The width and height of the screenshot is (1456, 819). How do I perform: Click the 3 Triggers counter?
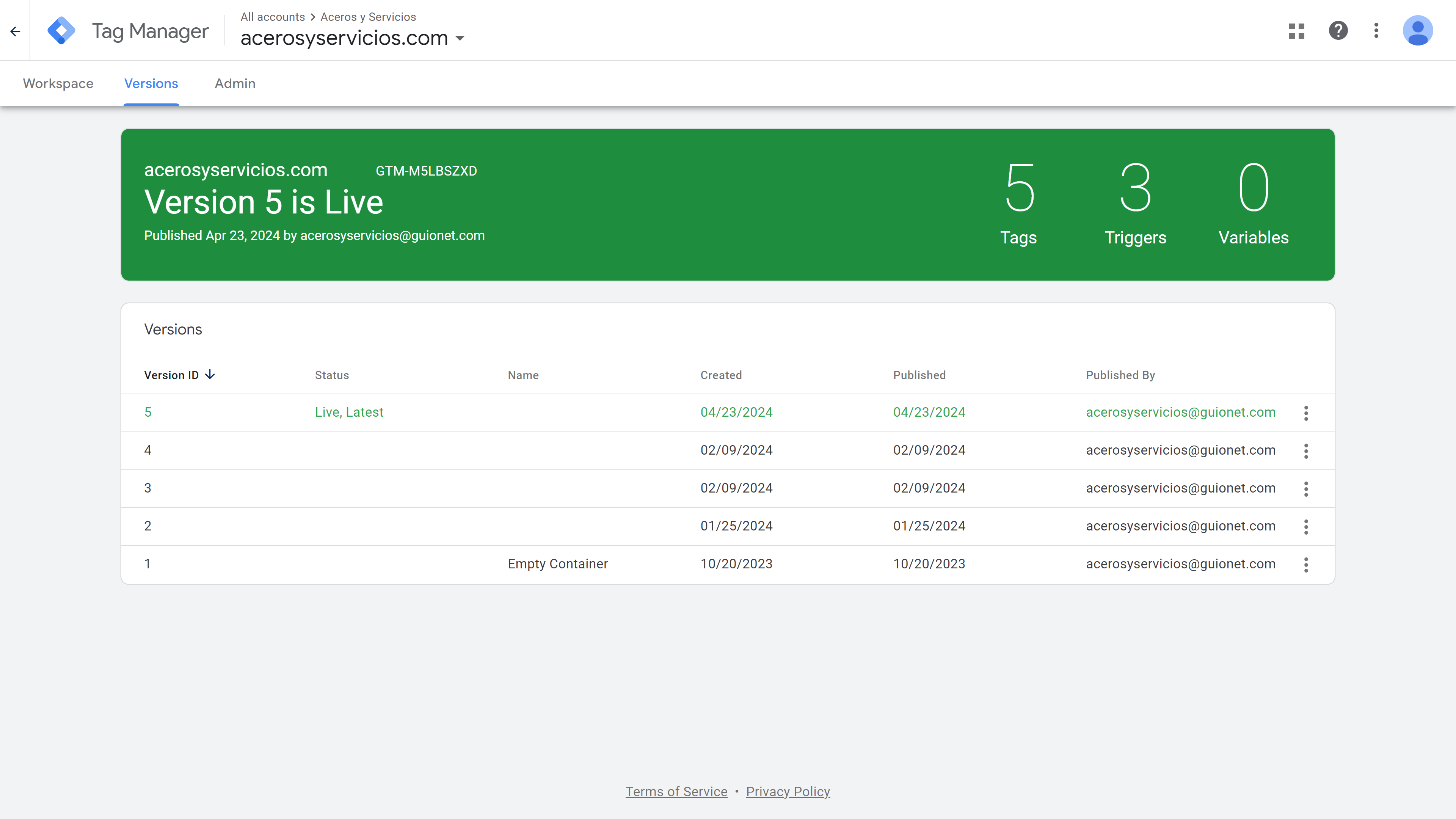(x=1136, y=204)
